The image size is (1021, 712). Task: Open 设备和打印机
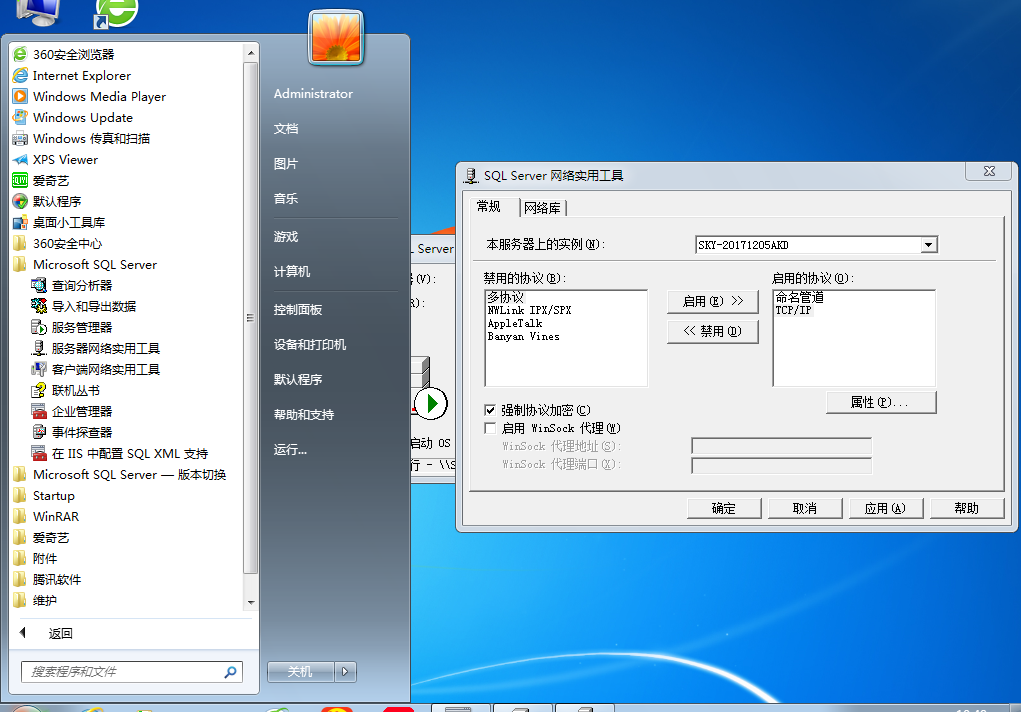(309, 345)
